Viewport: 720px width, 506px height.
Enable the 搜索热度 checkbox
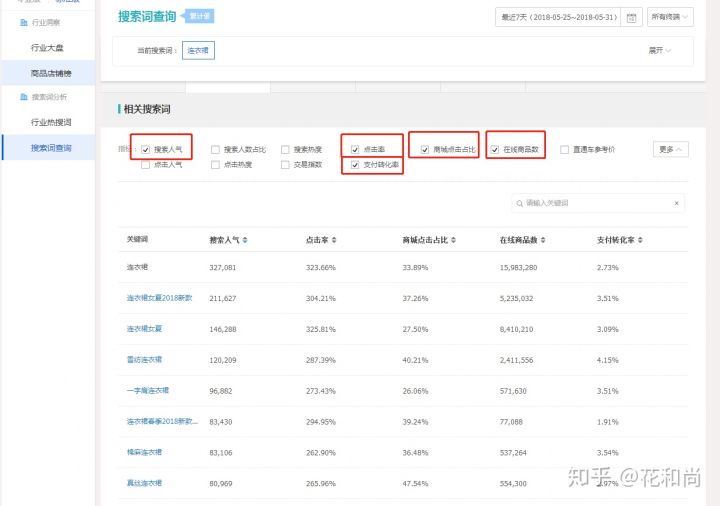(x=286, y=149)
